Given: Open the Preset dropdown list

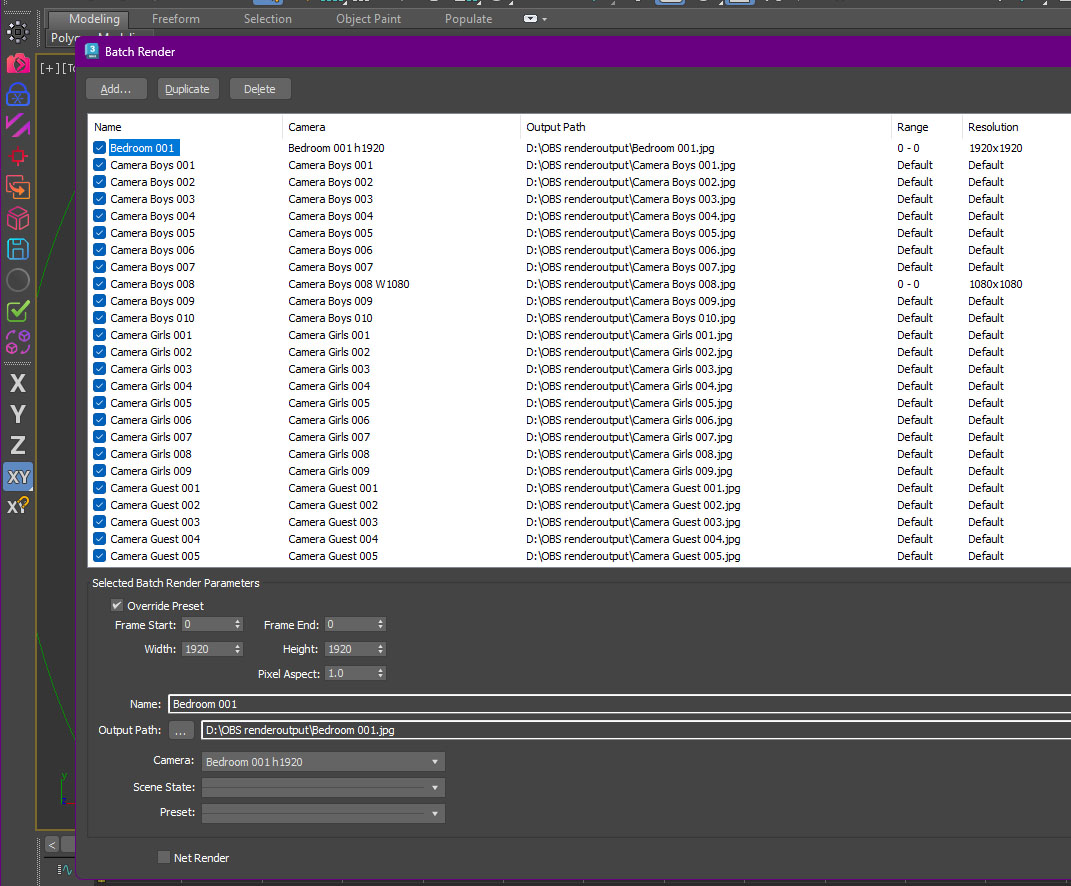Looking at the screenshot, I should pos(323,814).
